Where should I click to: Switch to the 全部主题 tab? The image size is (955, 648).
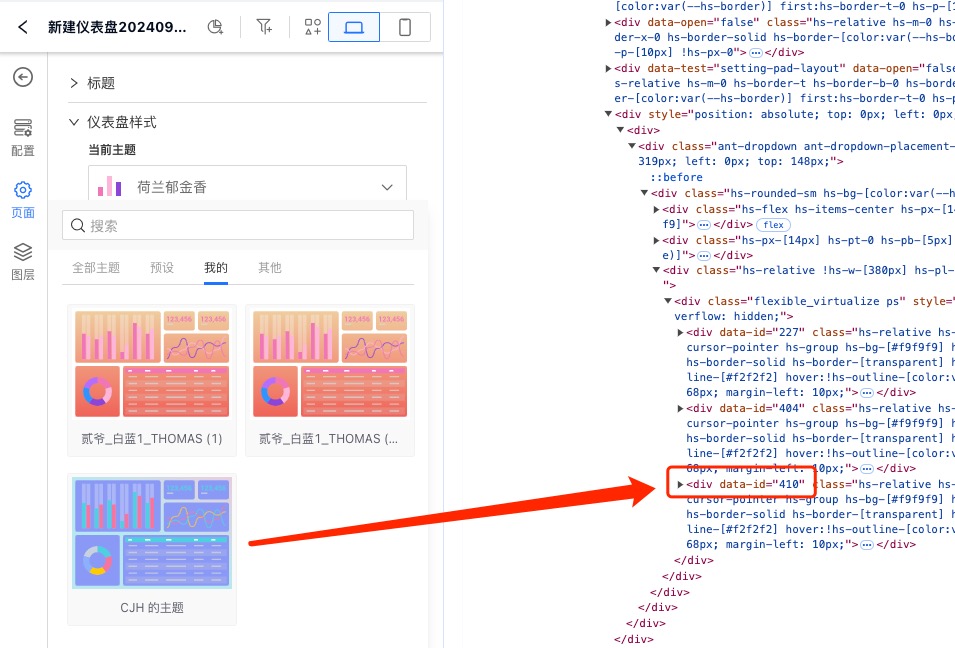(x=96, y=268)
